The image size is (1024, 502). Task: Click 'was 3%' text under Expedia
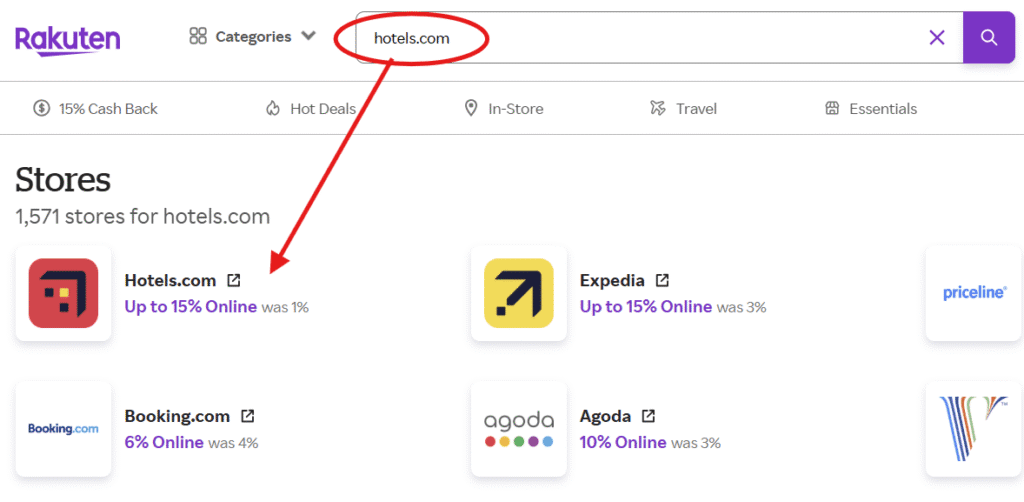coord(741,307)
